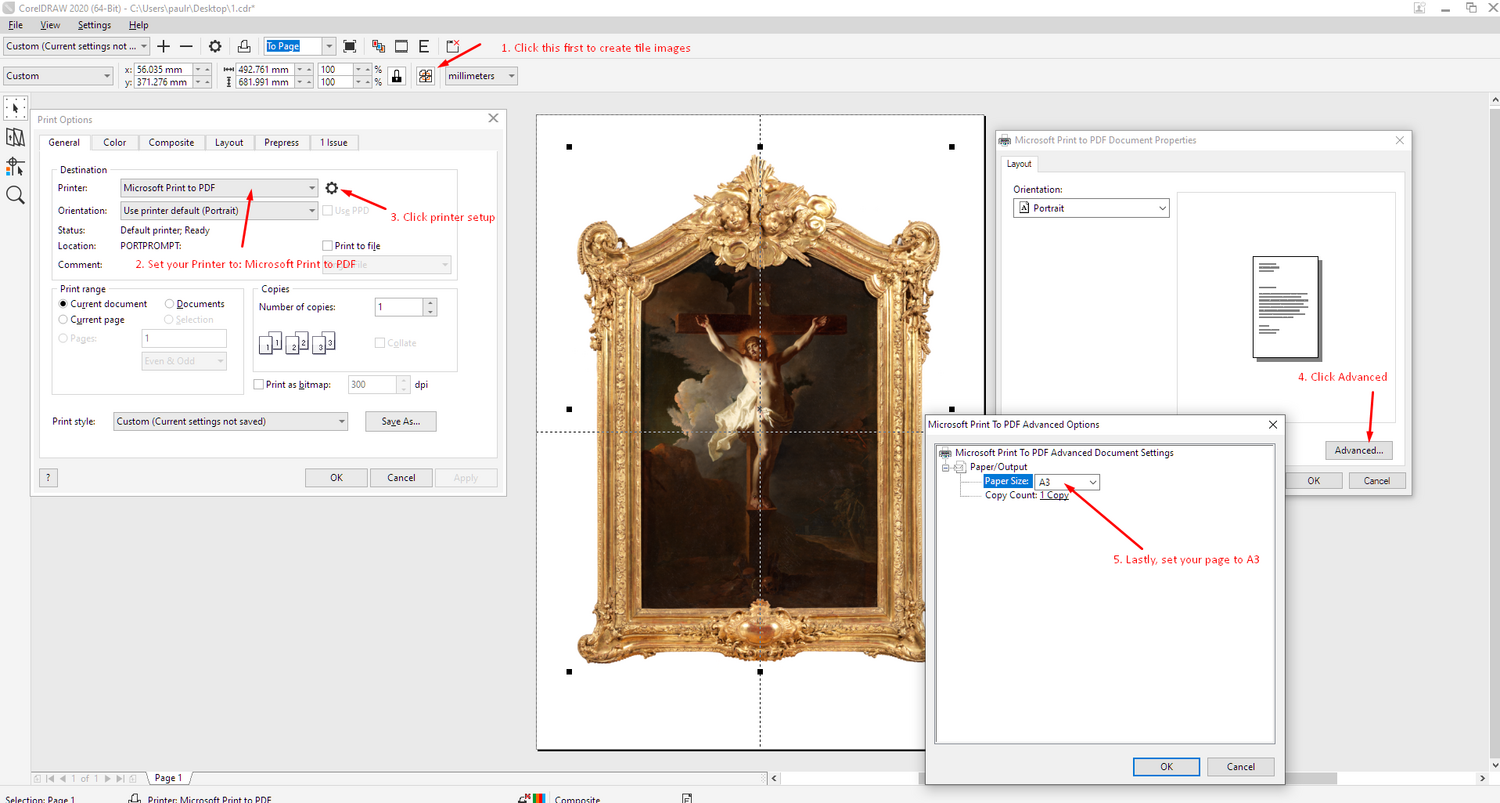Click the mirror 'E' icon in toolbar
The height and width of the screenshot is (803, 1500).
pos(424,46)
